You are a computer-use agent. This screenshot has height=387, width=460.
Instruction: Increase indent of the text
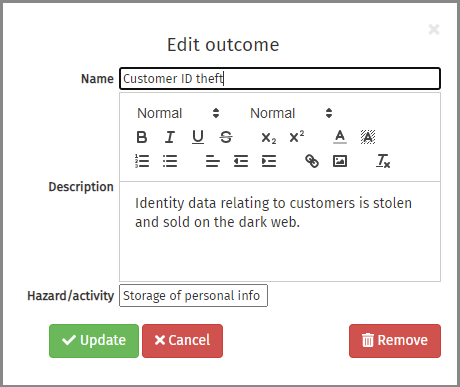click(x=269, y=161)
